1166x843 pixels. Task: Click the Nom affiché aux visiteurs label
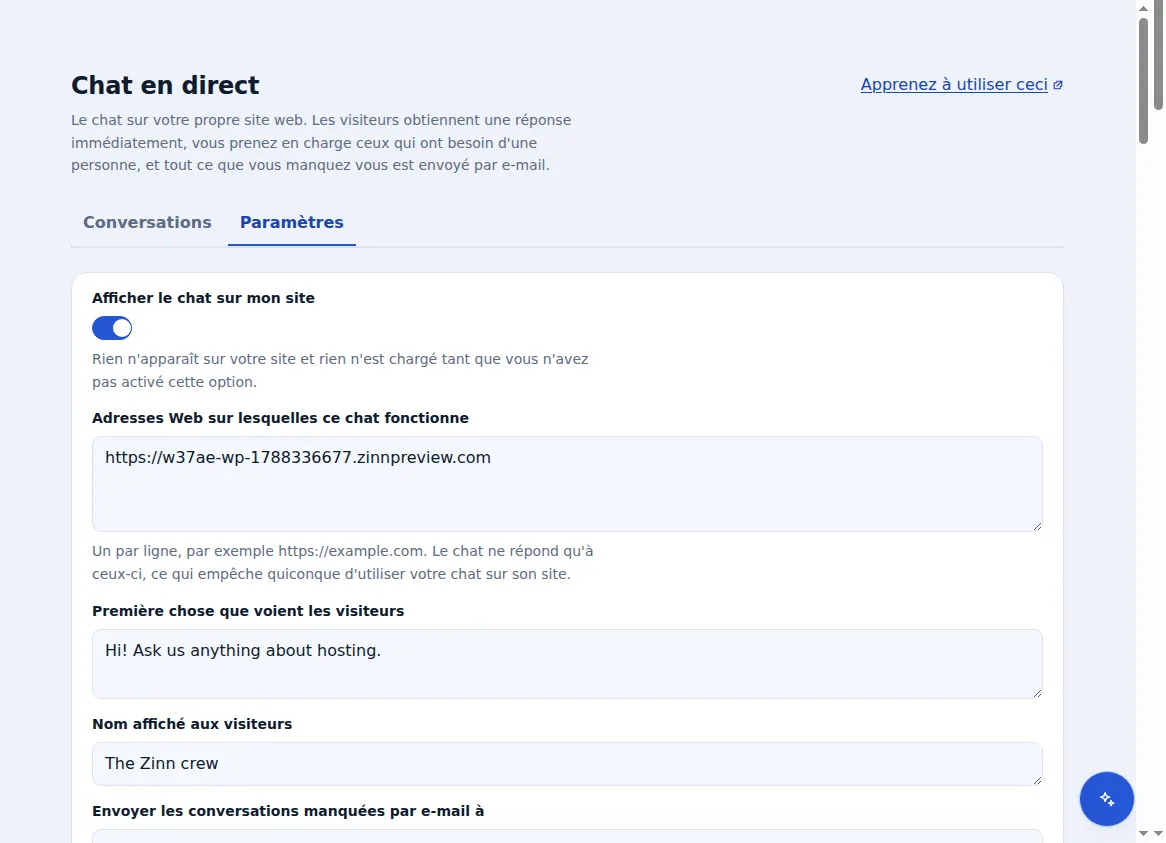click(x=192, y=724)
